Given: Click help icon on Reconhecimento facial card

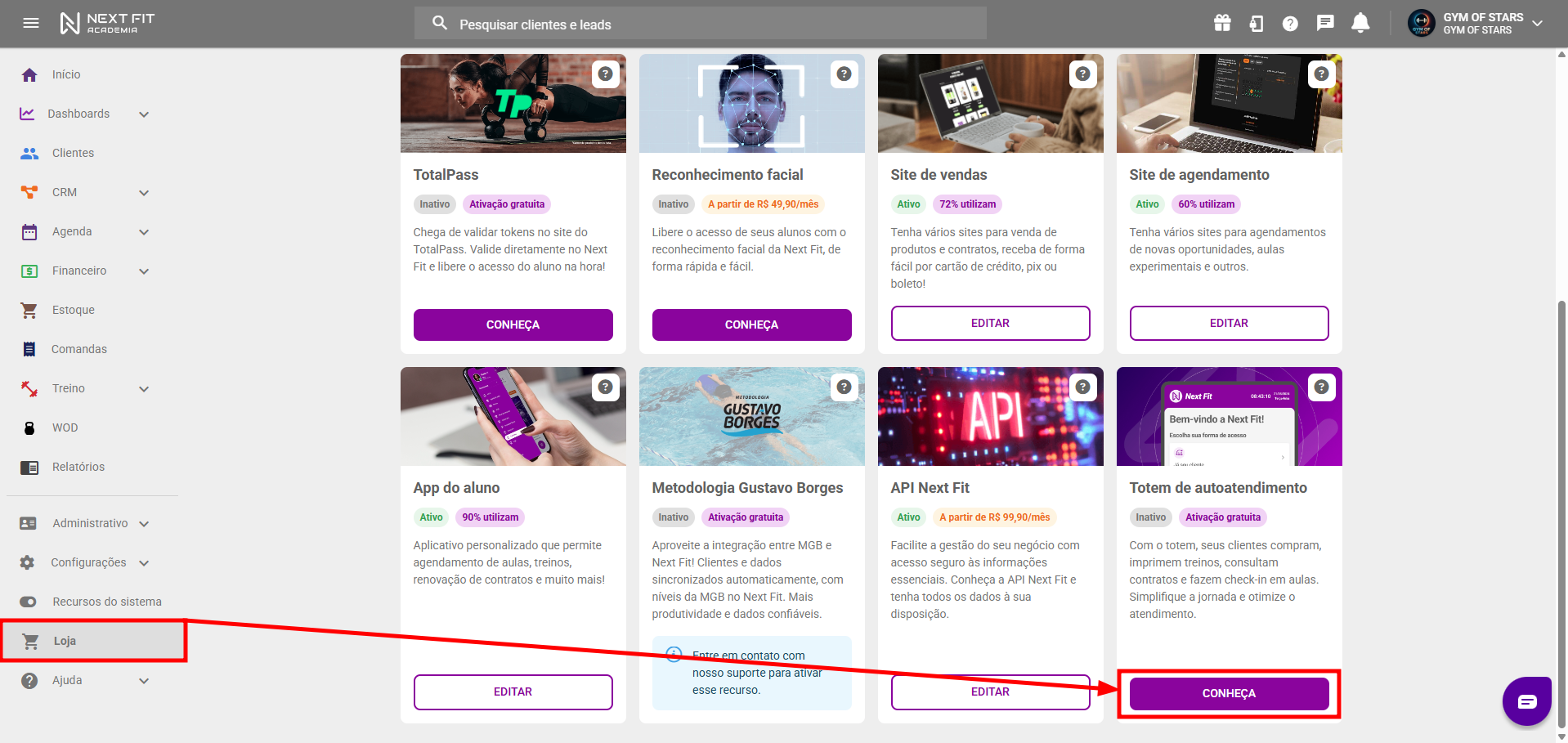Looking at the screenshot, I should [844, 74].
